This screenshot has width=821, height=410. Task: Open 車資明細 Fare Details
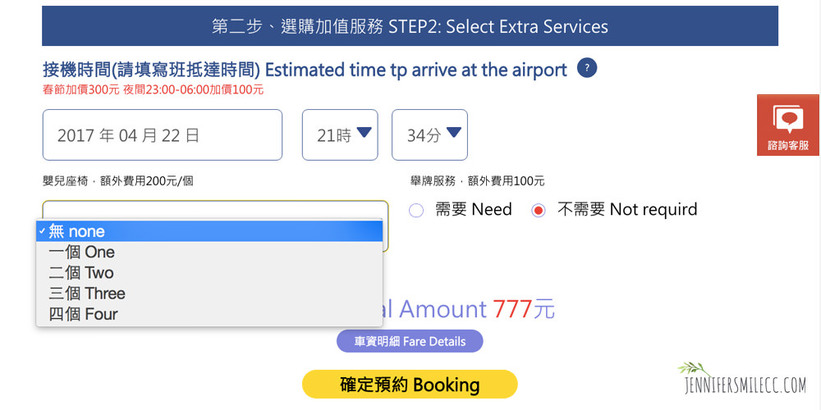click(409, 341)
